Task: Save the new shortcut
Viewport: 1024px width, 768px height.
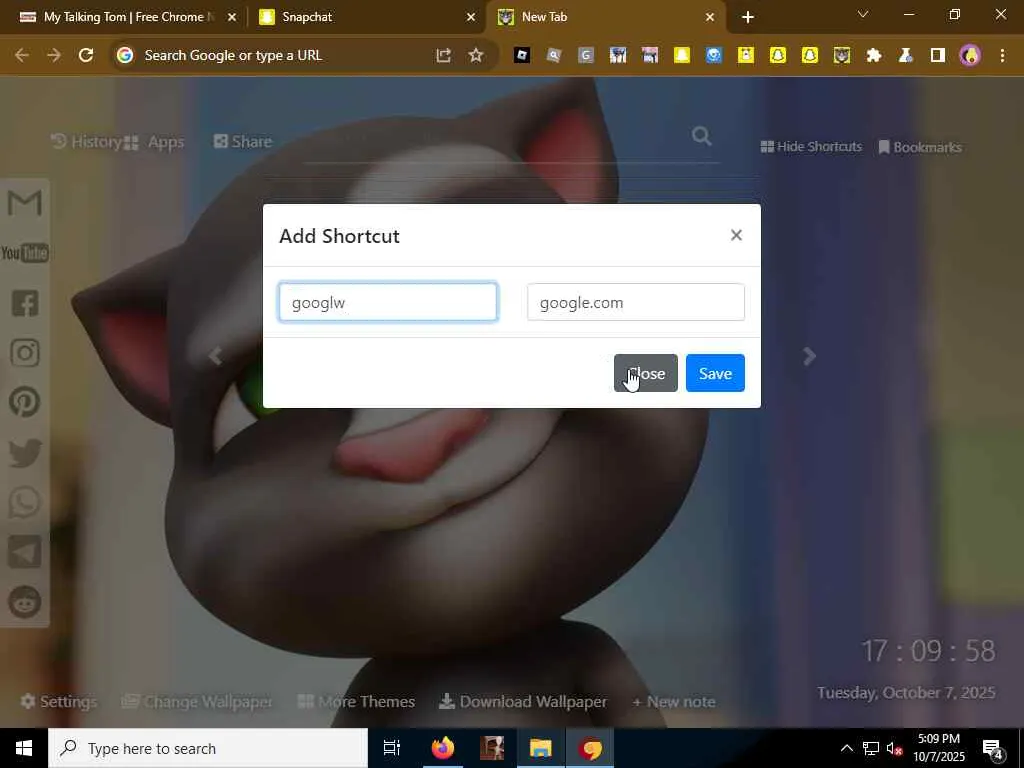Action: 715,373
